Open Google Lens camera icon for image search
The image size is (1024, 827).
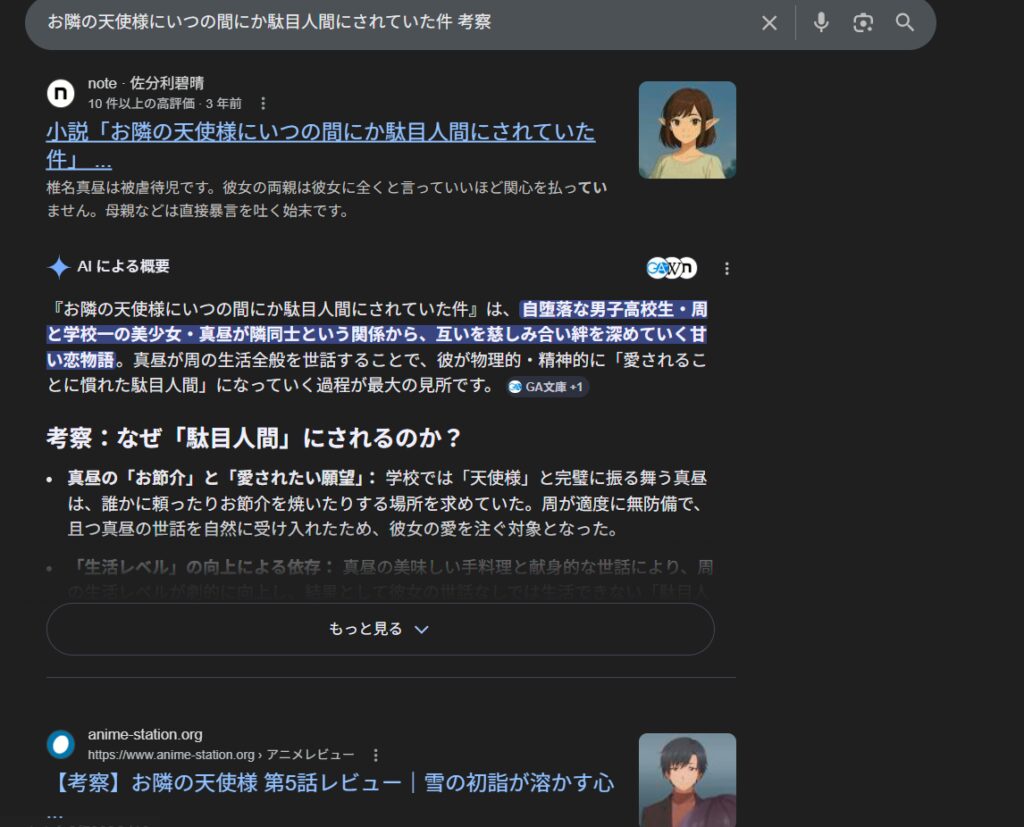coord(862,23)
